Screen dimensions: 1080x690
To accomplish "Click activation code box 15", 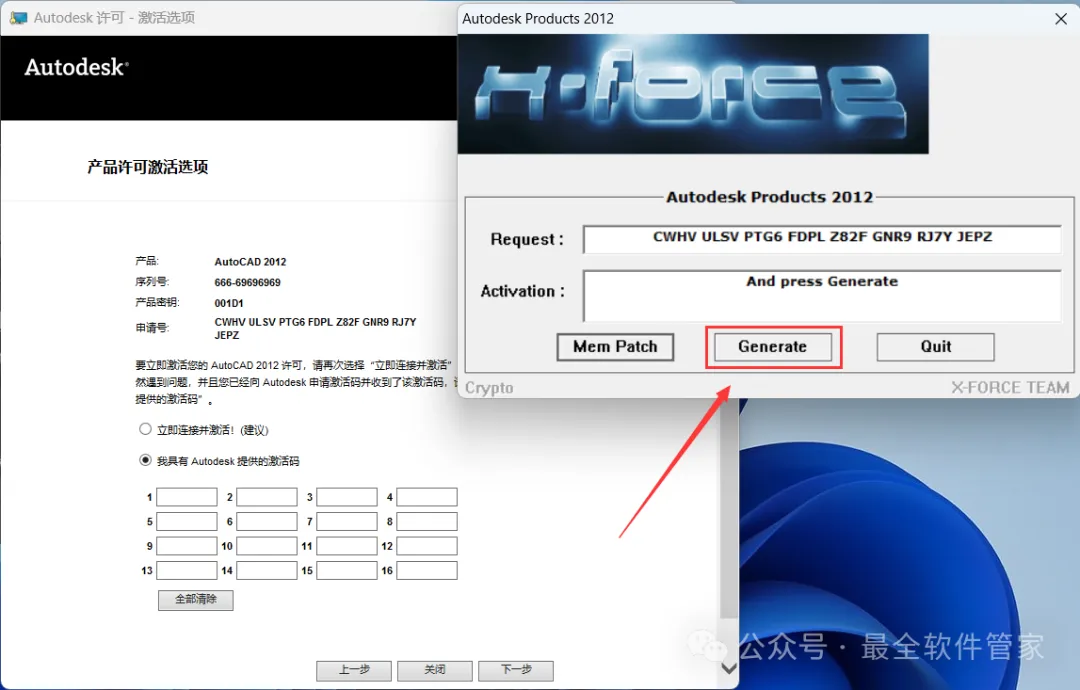I will (346, 570).
